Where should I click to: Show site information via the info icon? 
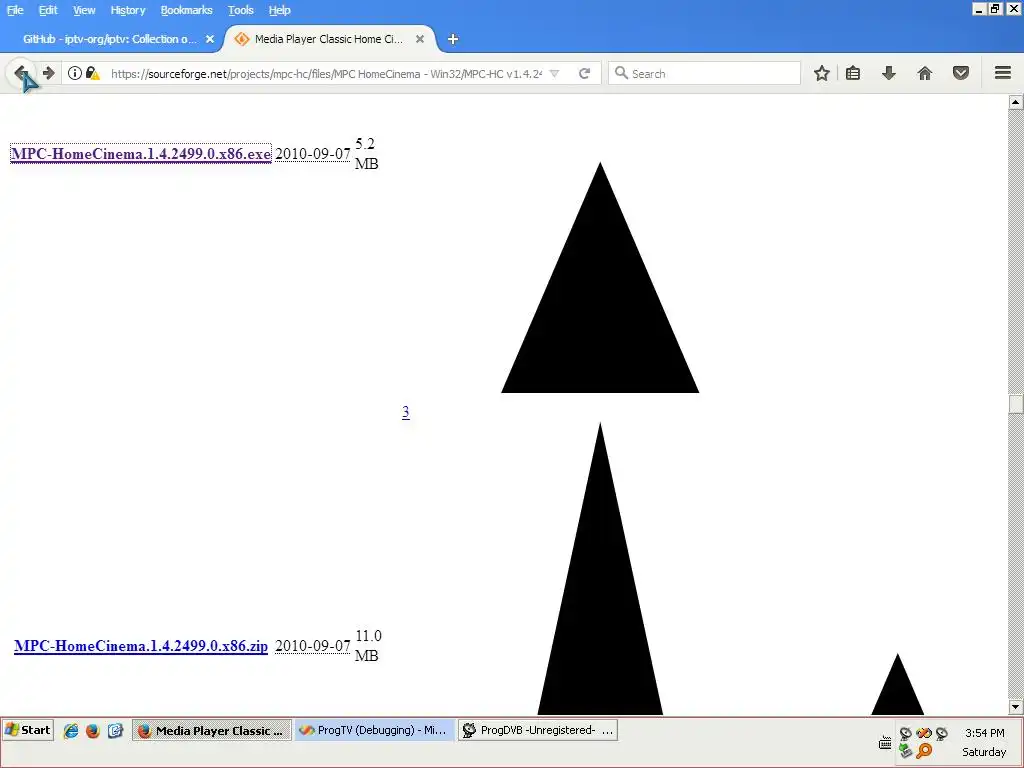click(x=75, y=73)
